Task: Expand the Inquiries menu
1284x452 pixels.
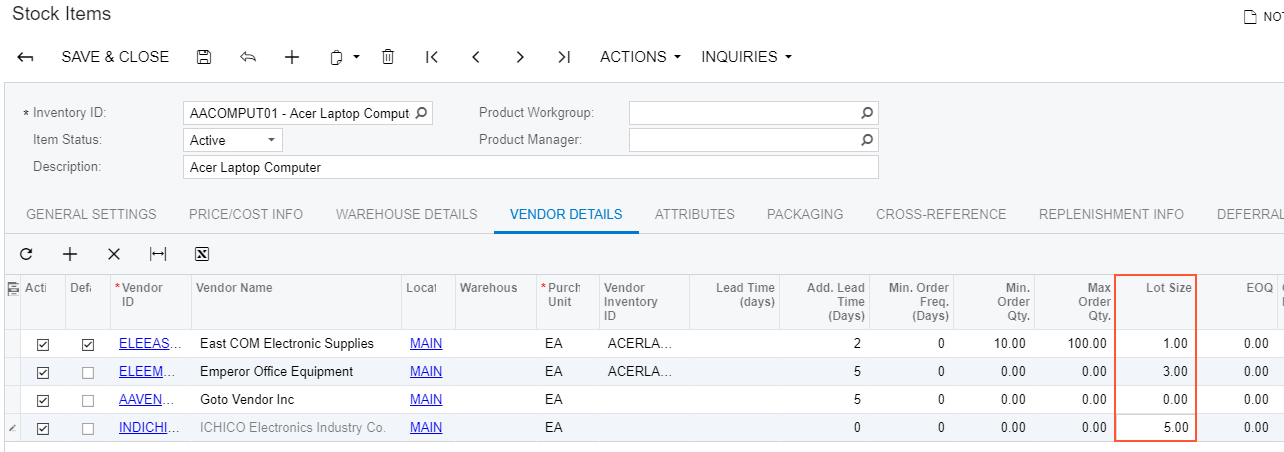Action: 746,57
